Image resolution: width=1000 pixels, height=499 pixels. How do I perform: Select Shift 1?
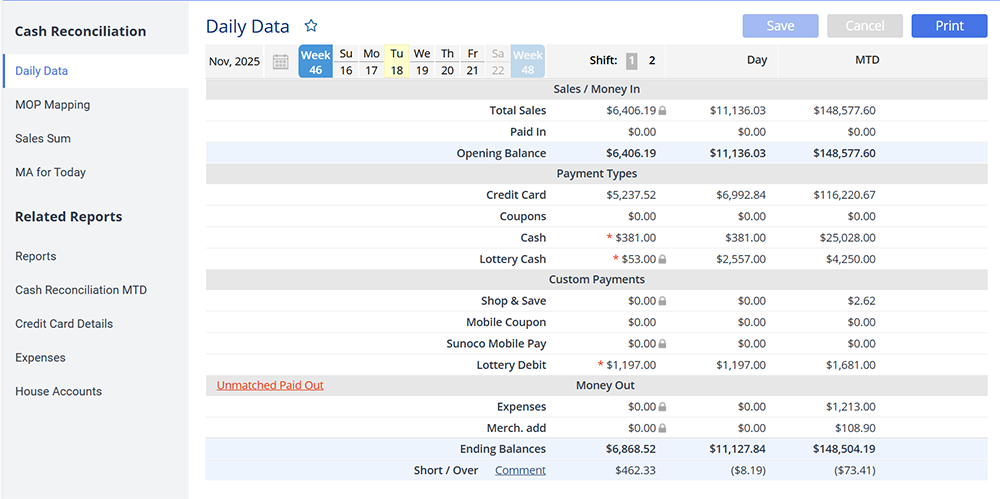point(631,61)
